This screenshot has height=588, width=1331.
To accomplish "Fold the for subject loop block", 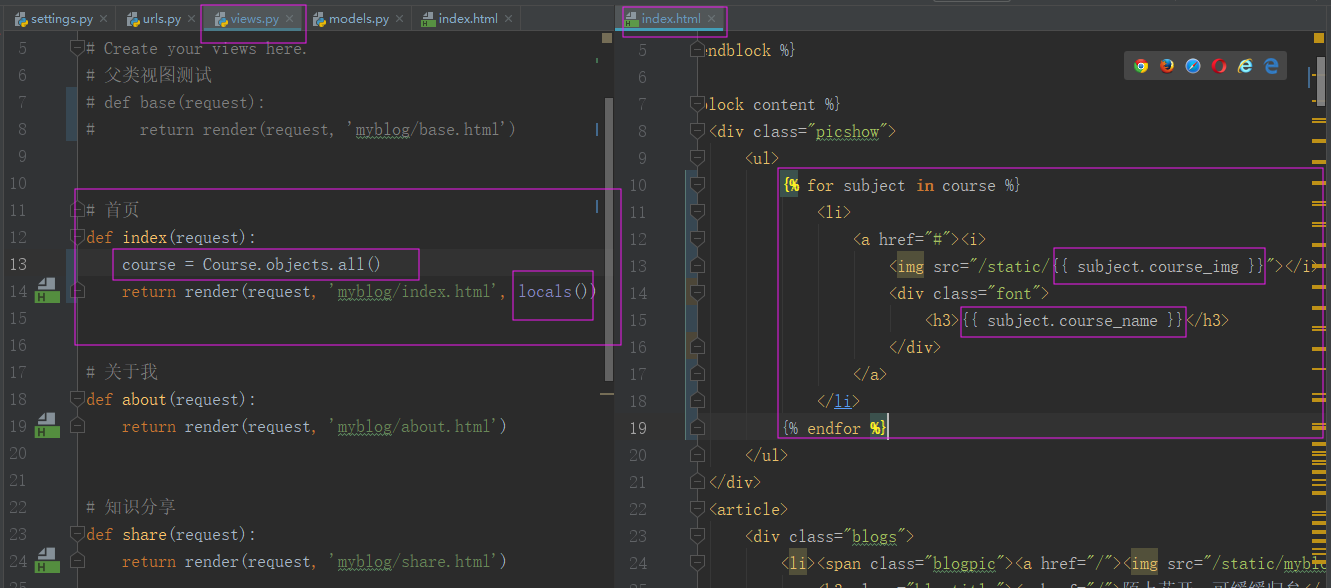I will [697, 185].
